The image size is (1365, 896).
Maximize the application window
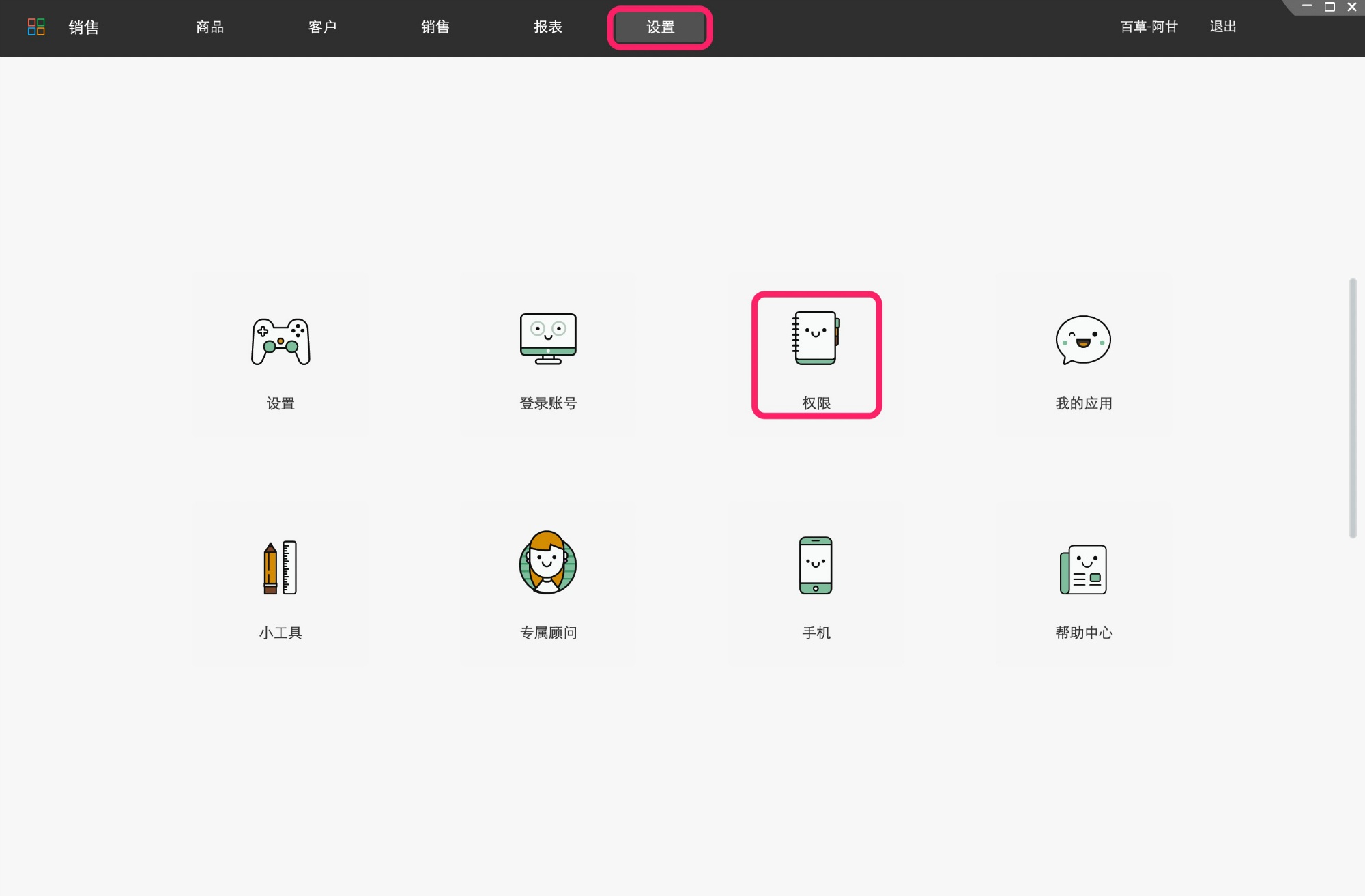(x=1330, y=7)
